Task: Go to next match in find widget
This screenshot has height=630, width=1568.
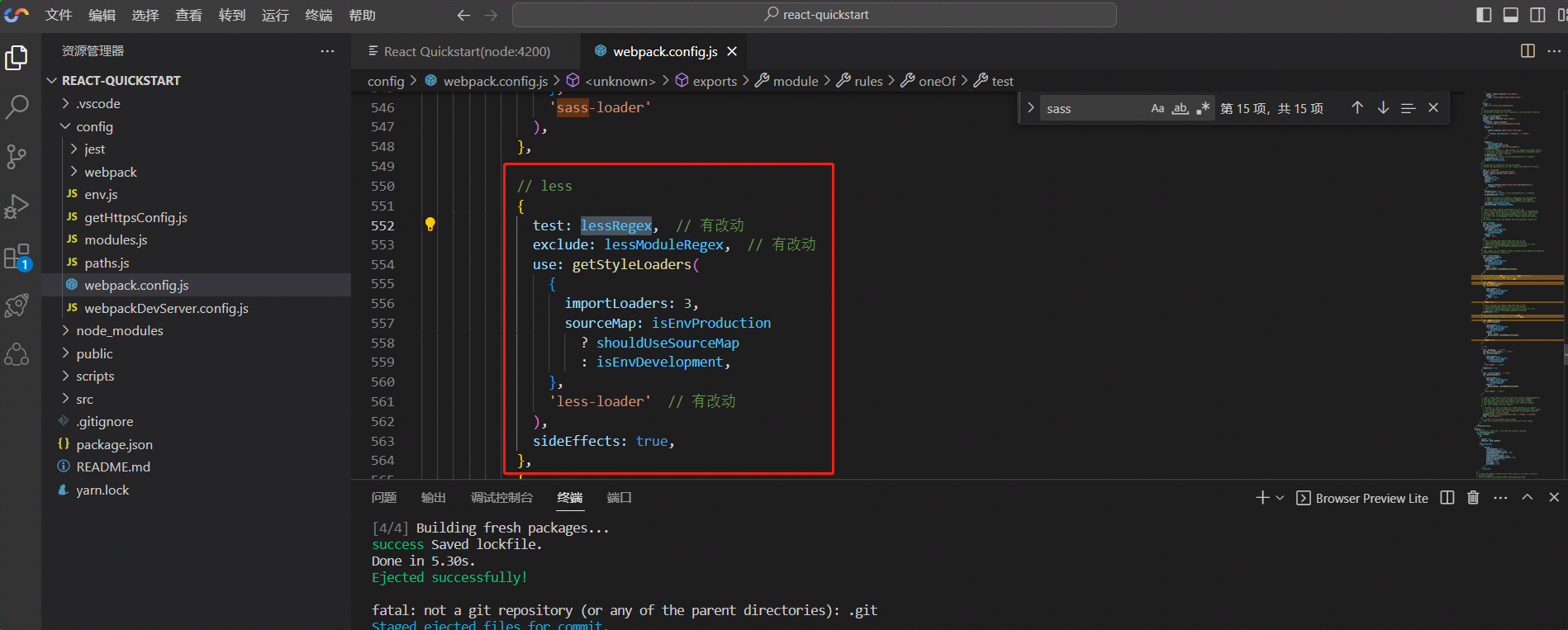Action: coord(1383,108)
